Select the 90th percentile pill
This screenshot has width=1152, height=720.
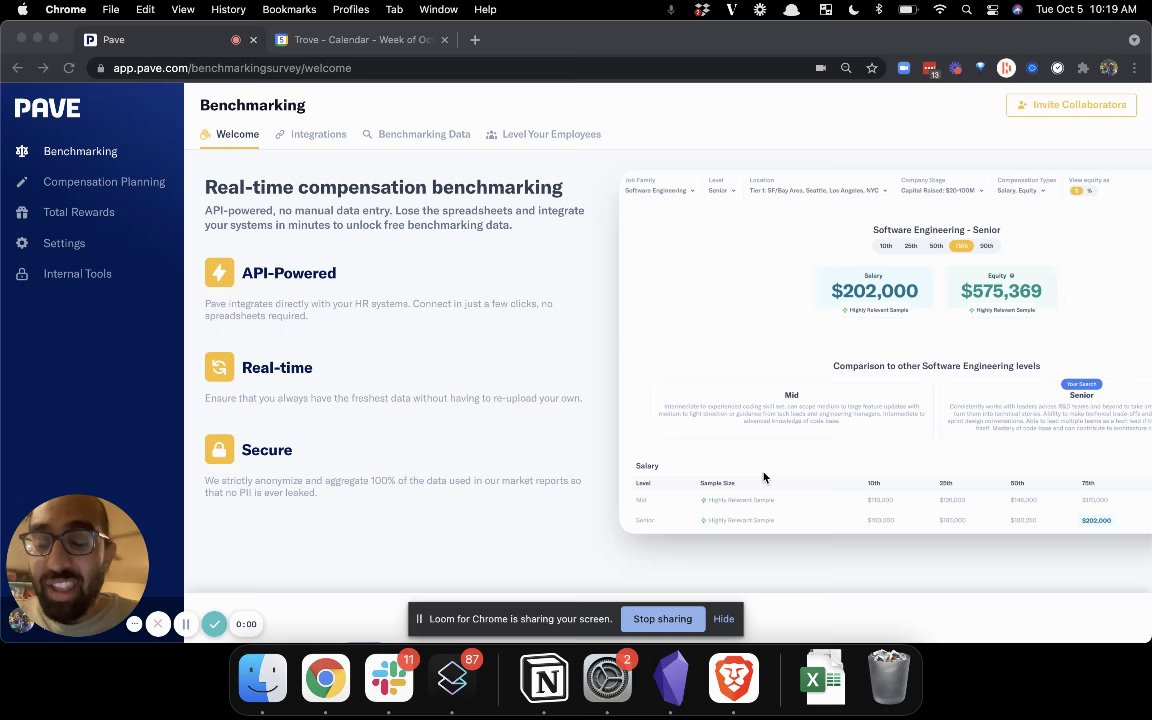click(987, 246)
